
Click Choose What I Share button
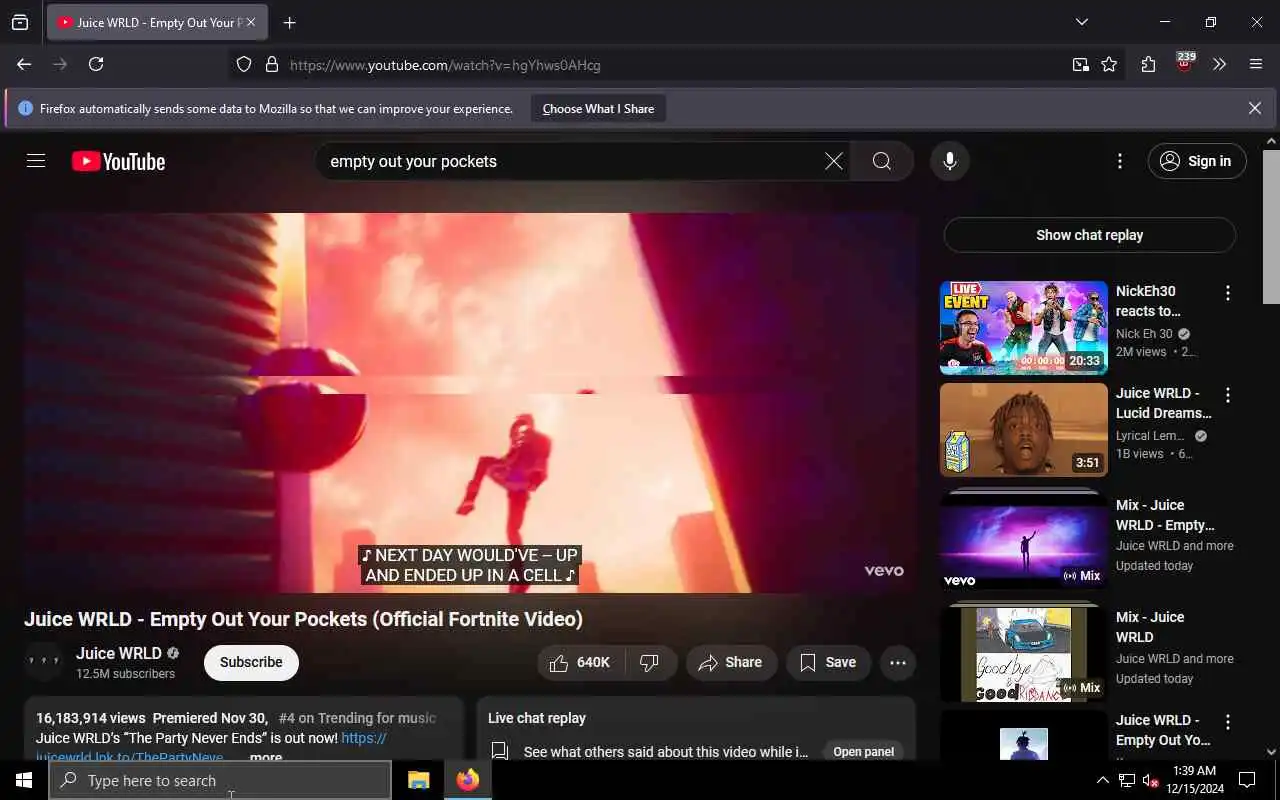point(598,108)
